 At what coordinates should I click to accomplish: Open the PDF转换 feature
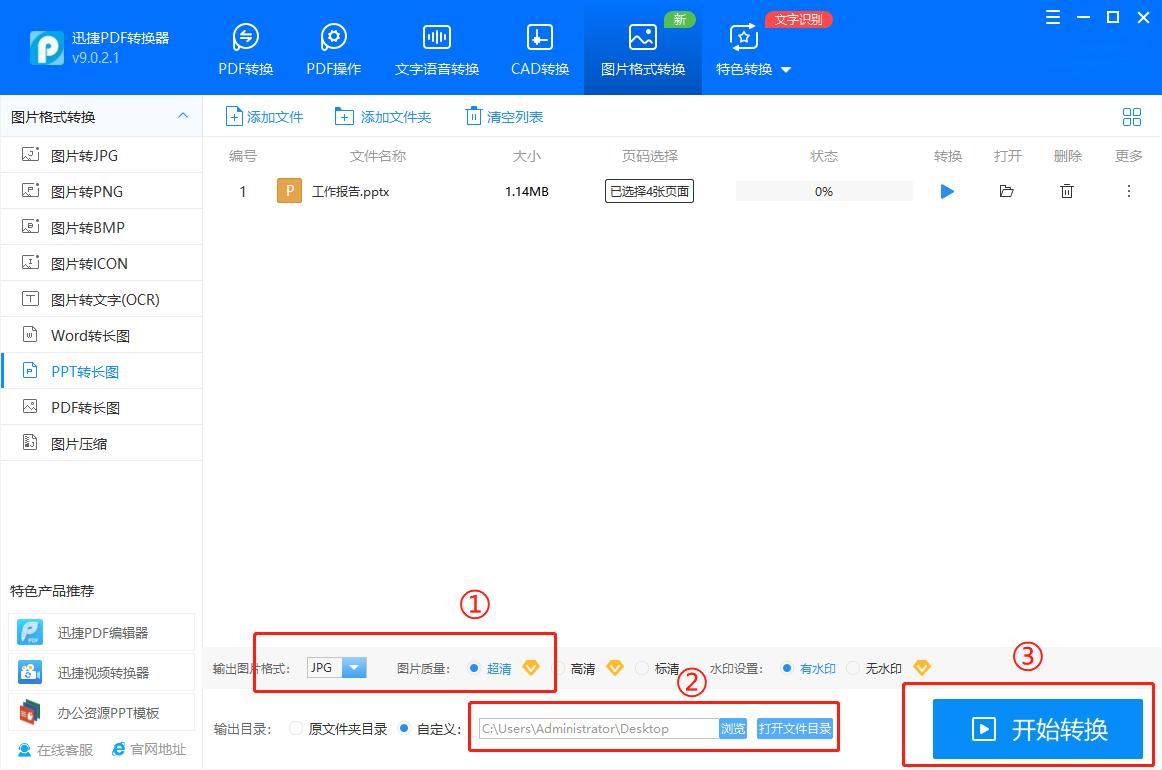coord(245,47)
